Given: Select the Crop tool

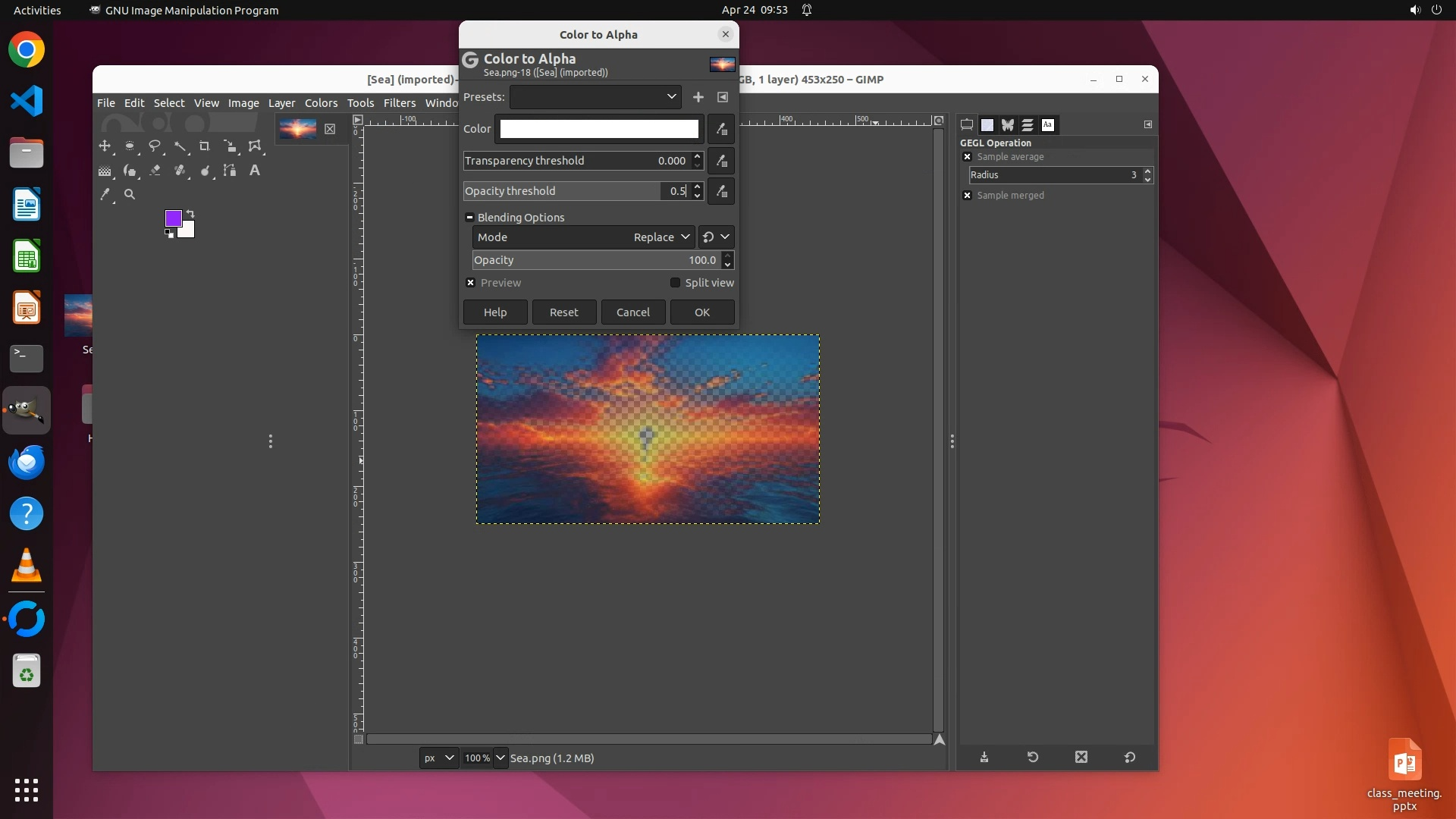Looking at the screenshot, I should point(204,146).
